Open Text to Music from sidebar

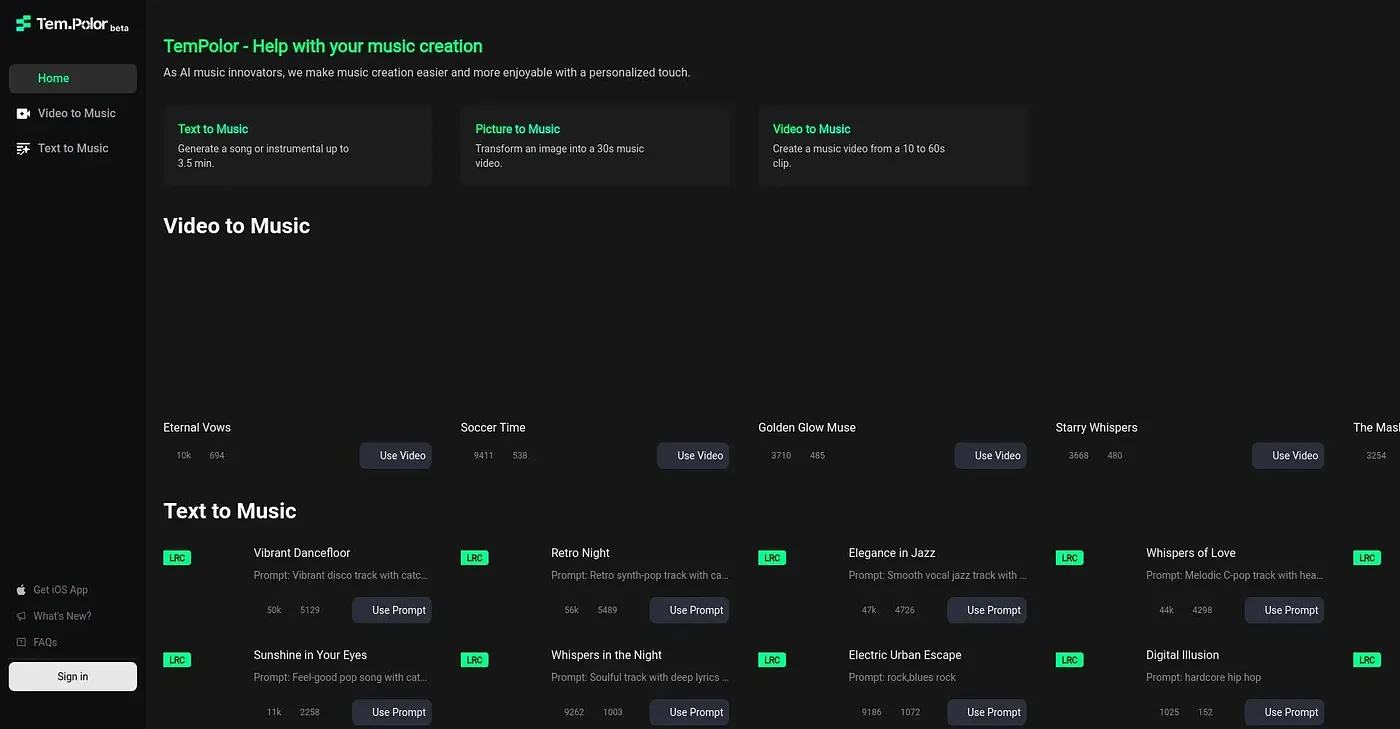(x=73, y=148)
